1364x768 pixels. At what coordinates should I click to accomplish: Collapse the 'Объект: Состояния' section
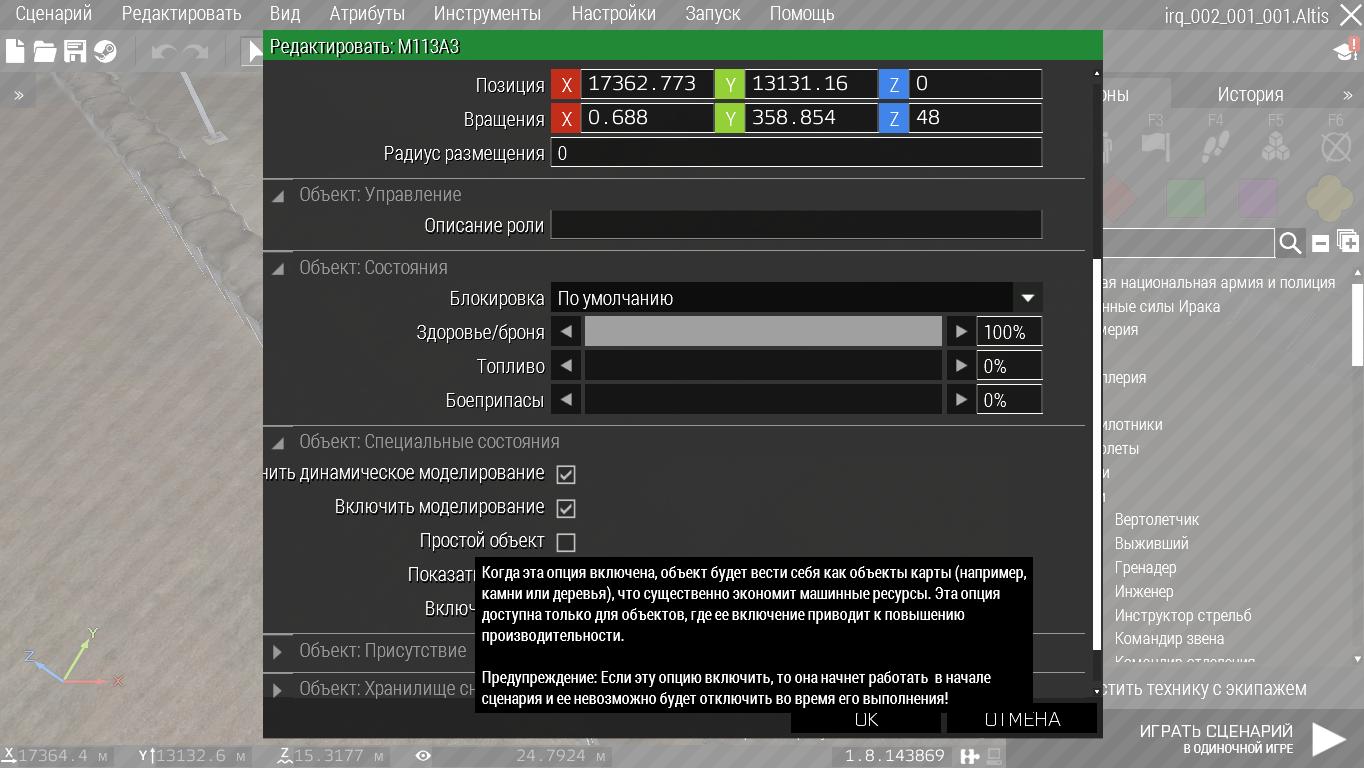[278, 268]
